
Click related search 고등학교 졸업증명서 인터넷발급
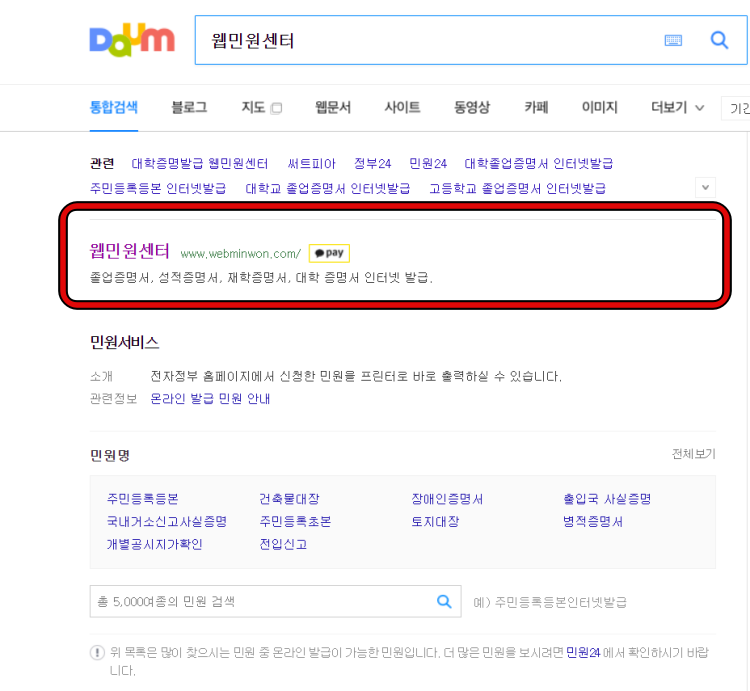click(518, 188)
